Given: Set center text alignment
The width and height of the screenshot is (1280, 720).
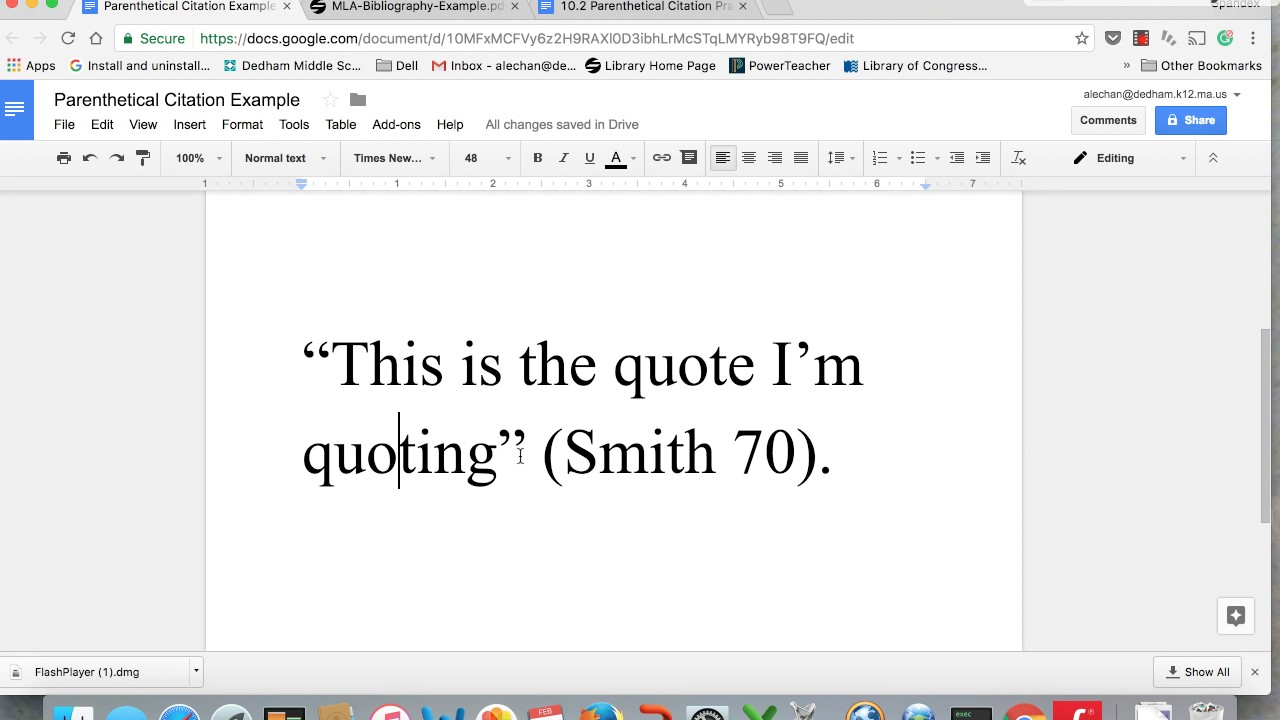Looking at the screenshot, I should pyautogui.click(x=748, y=158).
